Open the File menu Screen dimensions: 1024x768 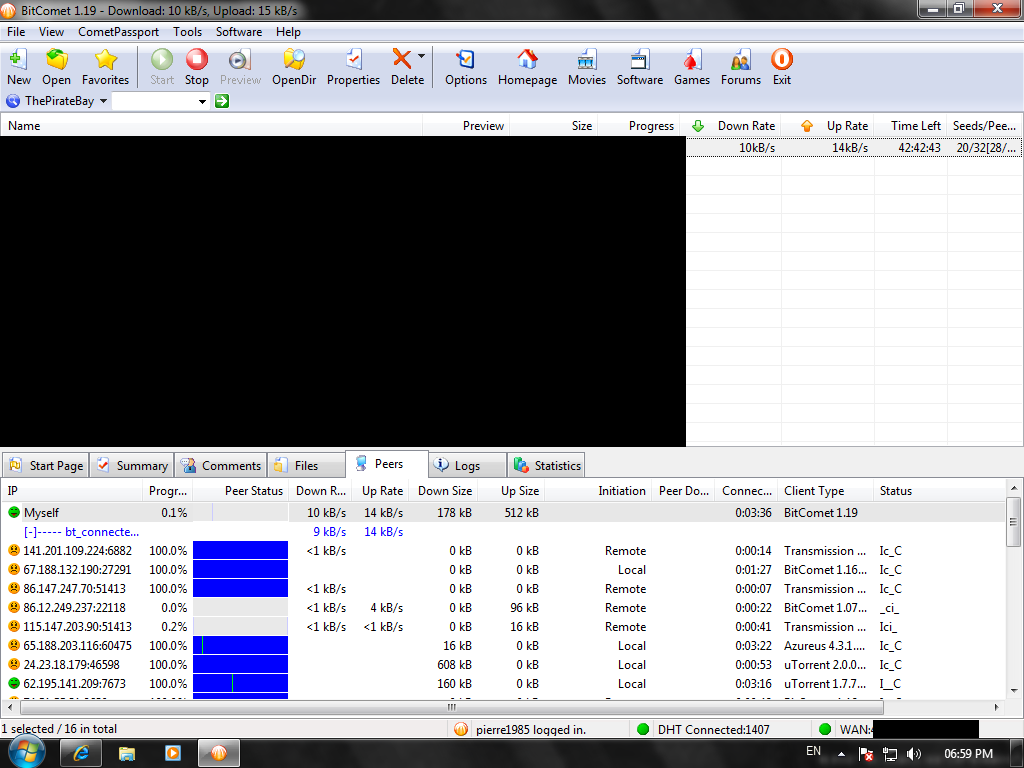pyautogui.click(x=16, y=32)
